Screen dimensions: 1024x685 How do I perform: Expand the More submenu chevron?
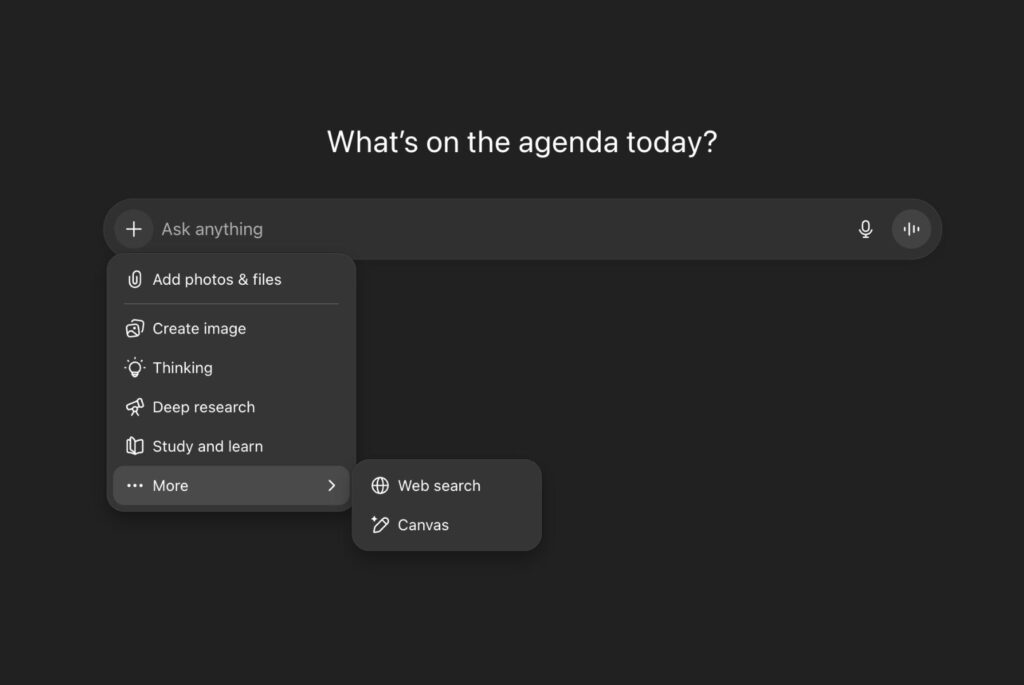331,486
